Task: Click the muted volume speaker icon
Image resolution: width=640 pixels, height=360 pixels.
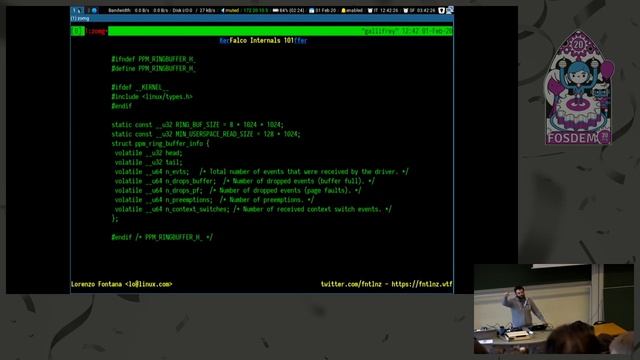Action: coord(223,11)
